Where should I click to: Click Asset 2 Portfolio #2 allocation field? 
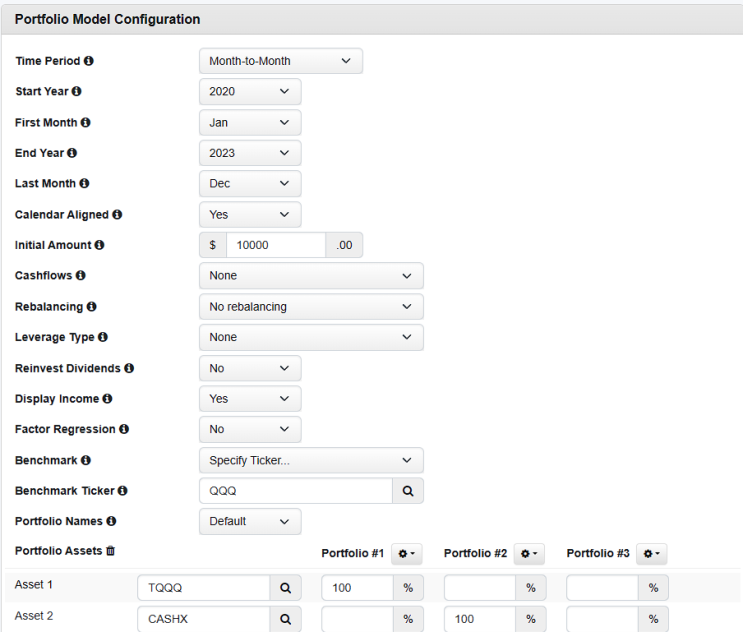point(480,619)
